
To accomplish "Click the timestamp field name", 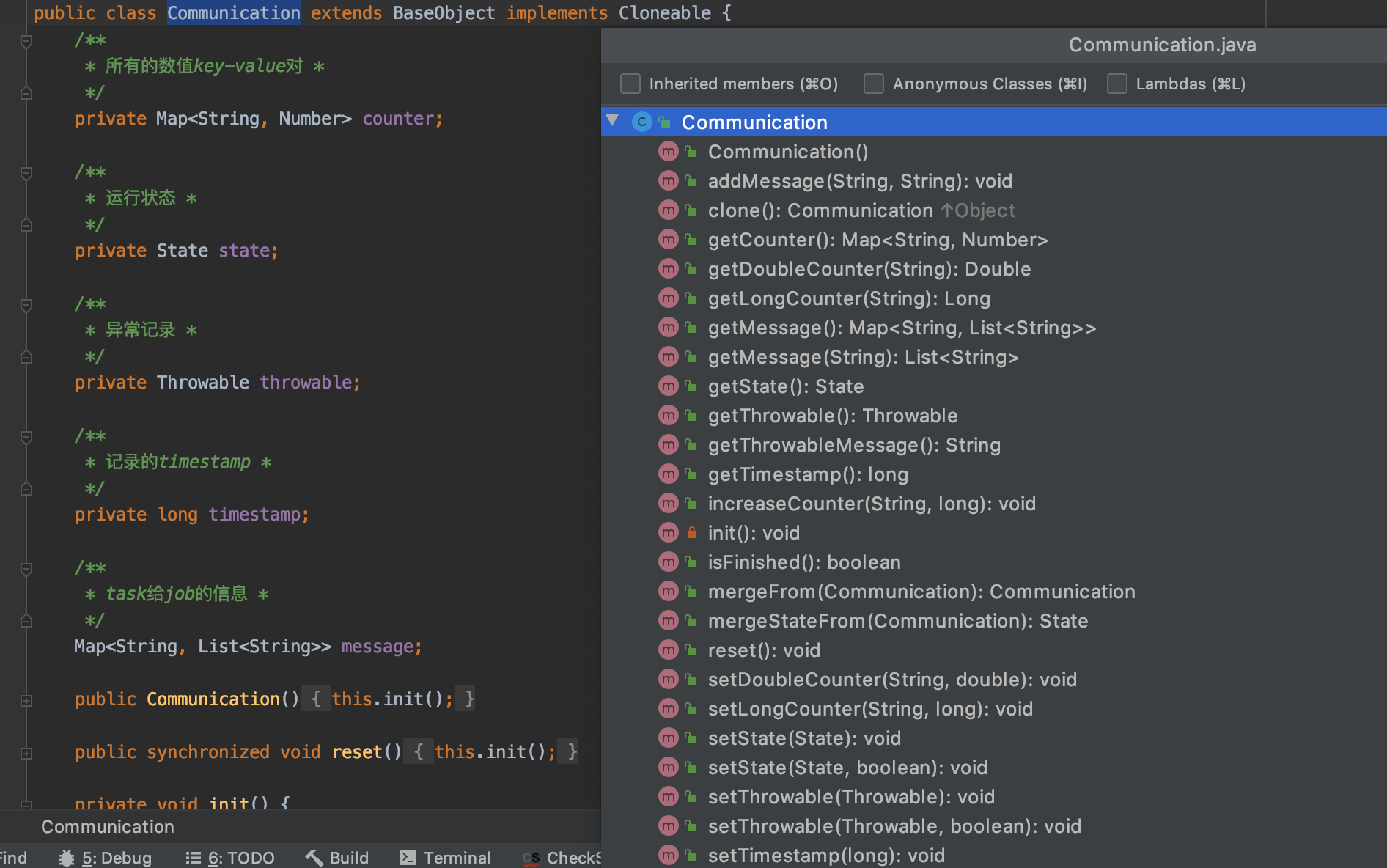I will pos(254,514).
